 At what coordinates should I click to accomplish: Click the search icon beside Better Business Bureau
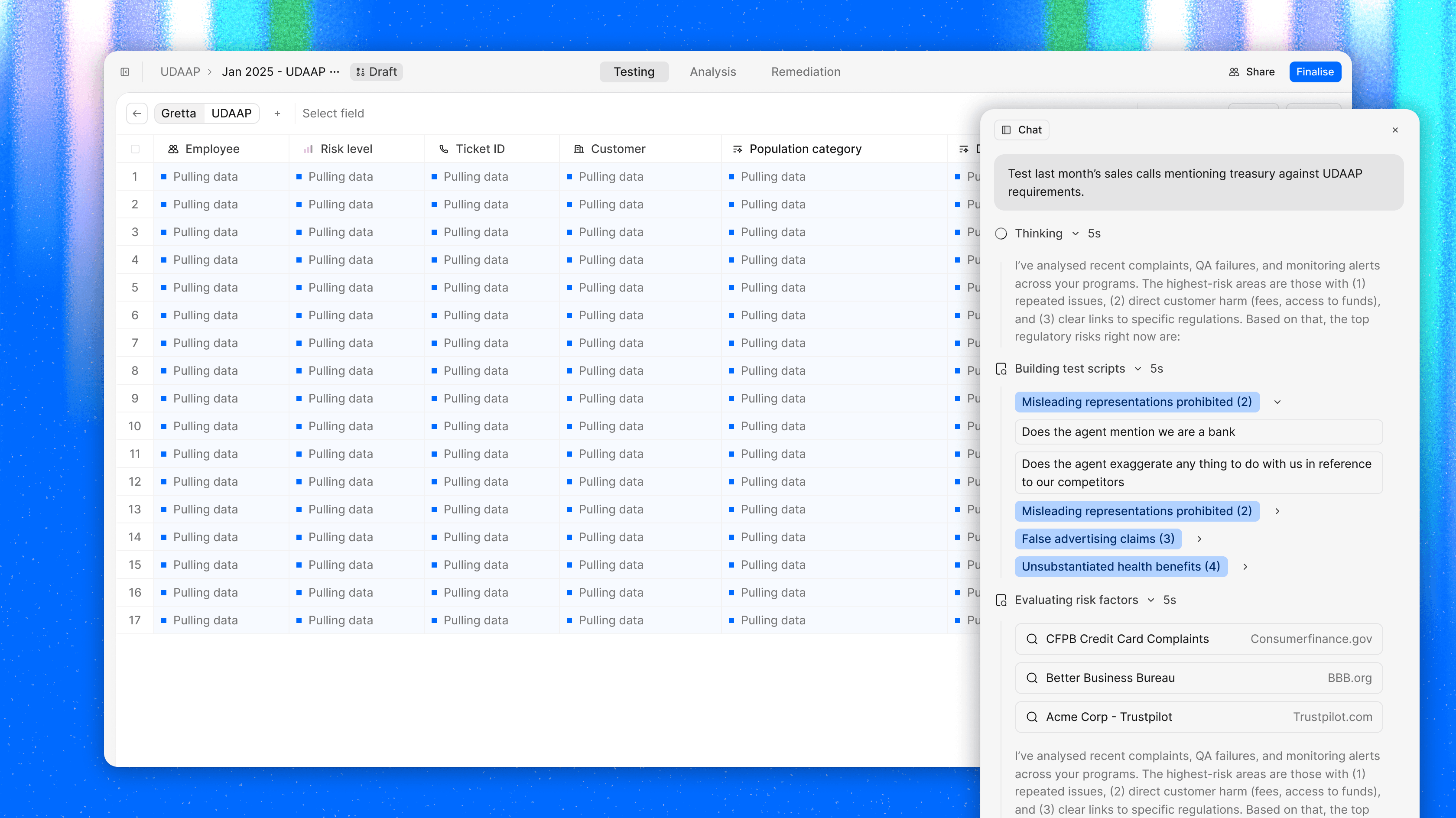tap(1031, 678)
